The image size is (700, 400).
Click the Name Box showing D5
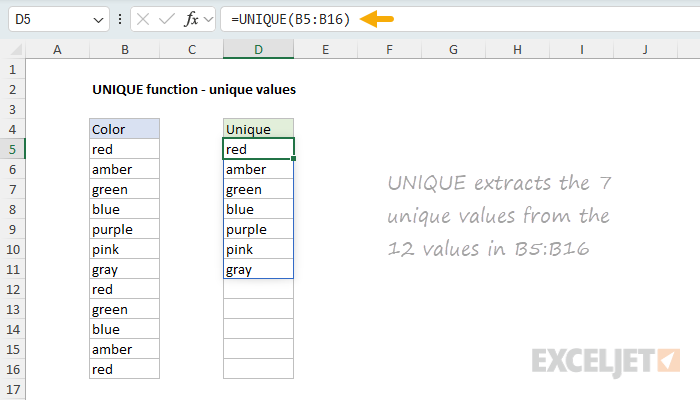coord(59,19)
